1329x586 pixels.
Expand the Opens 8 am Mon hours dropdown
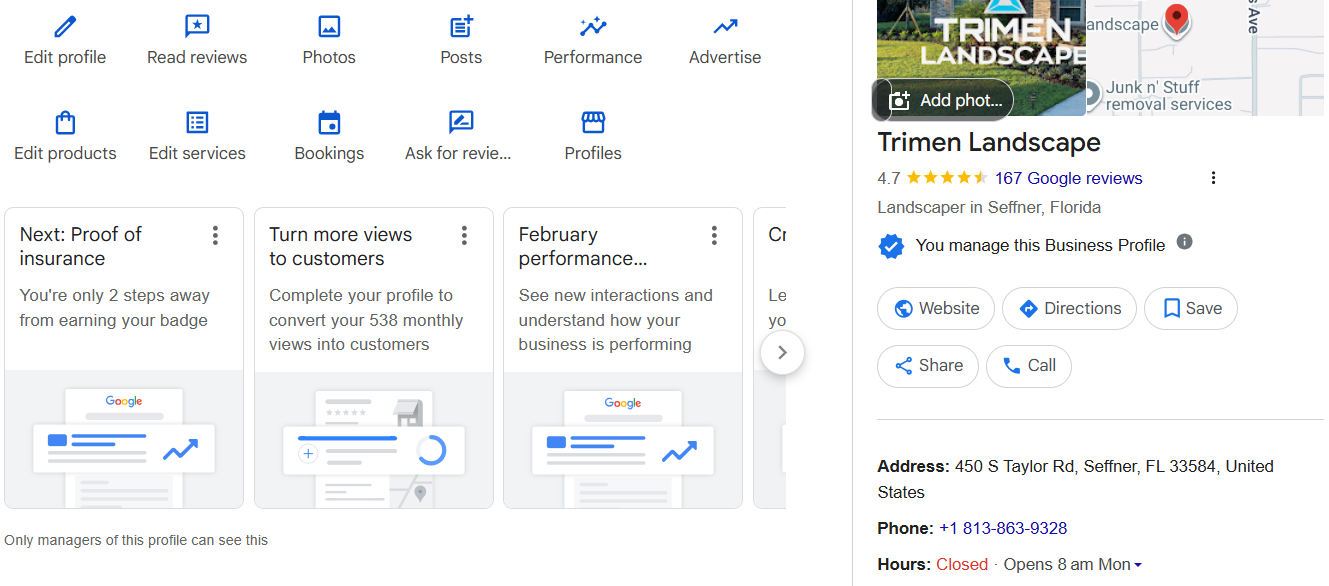coord(1073,564)
